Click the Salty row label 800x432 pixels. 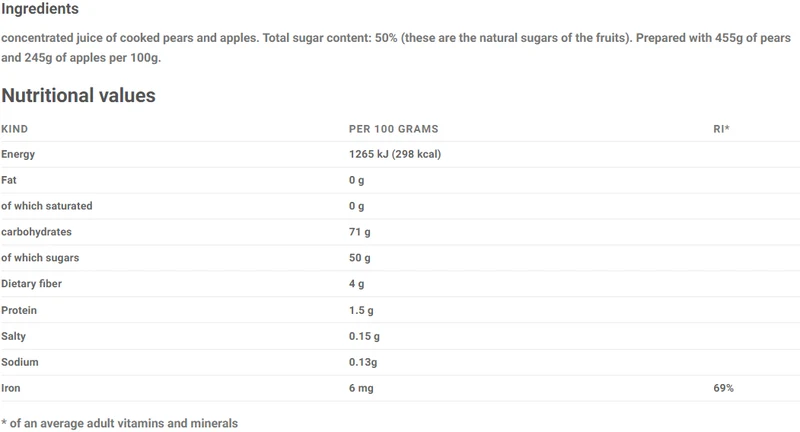click(x=13, y=337)
